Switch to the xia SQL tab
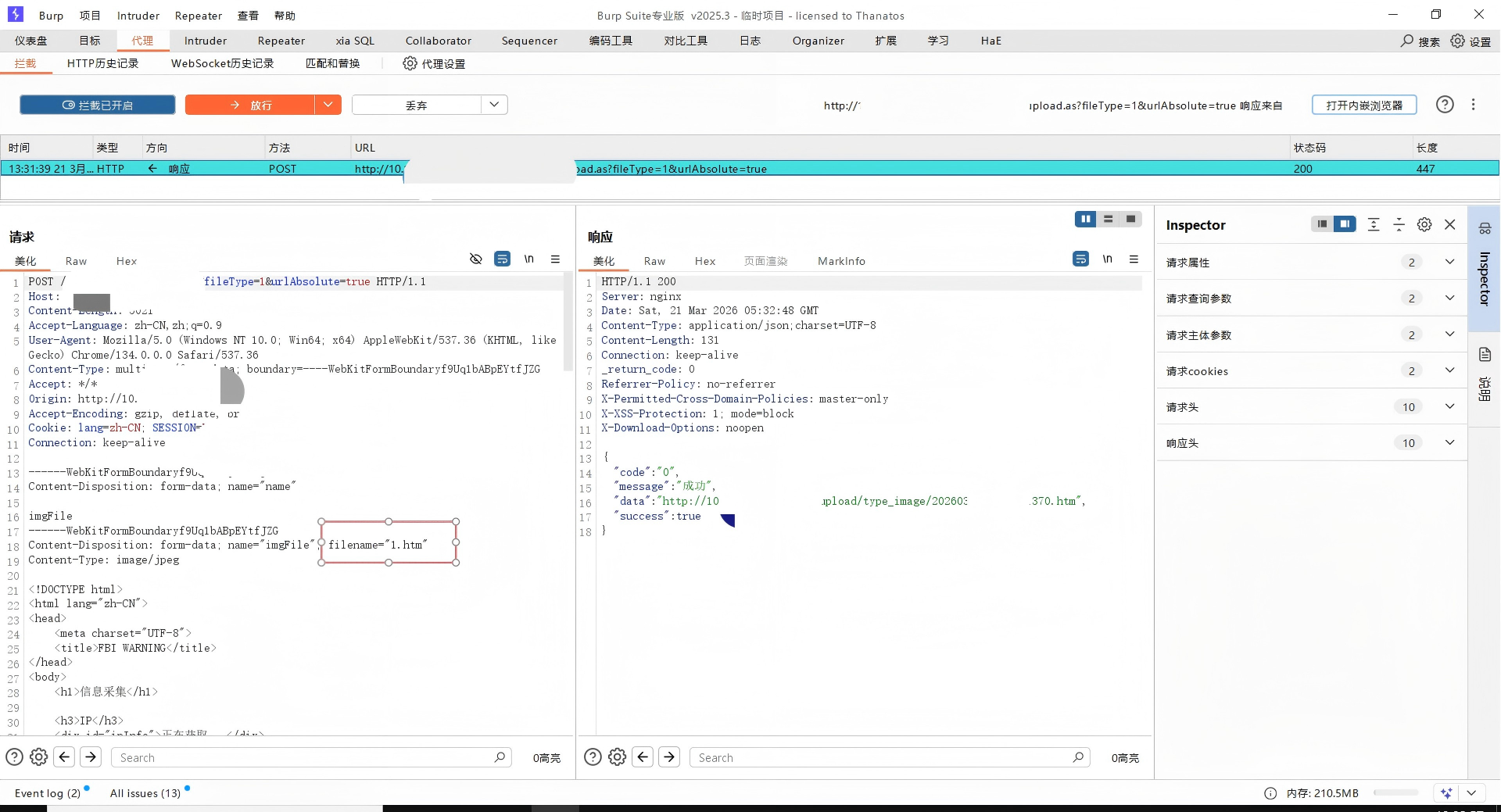The width and height of the screenshot is (1501, 812). (x=355, y=41)
